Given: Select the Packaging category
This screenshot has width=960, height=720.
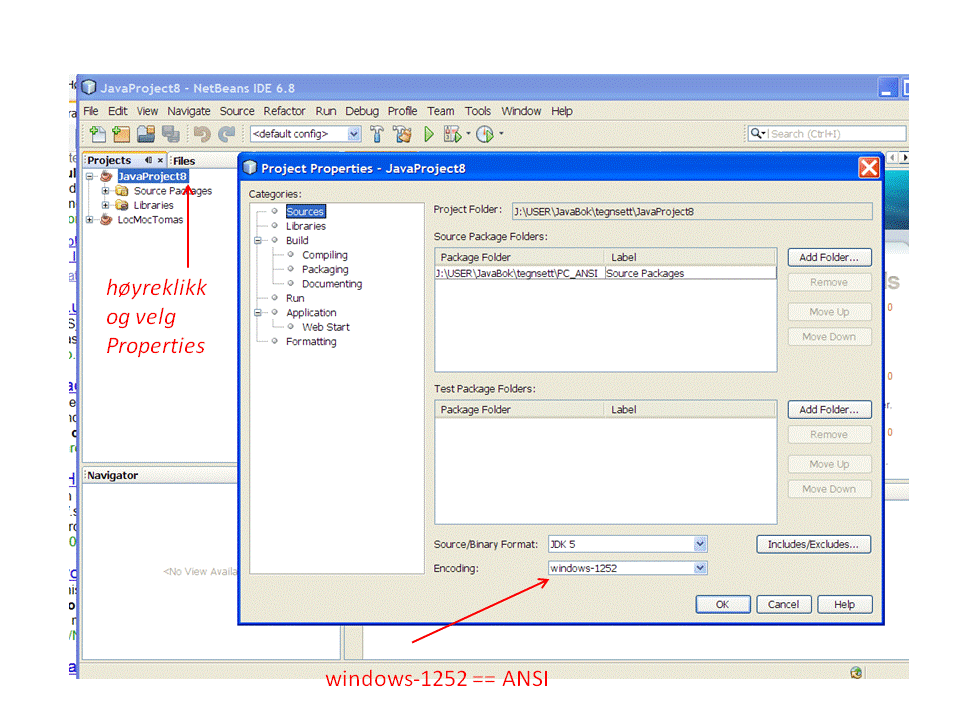Looking at the screenshot, I should 325,269.
